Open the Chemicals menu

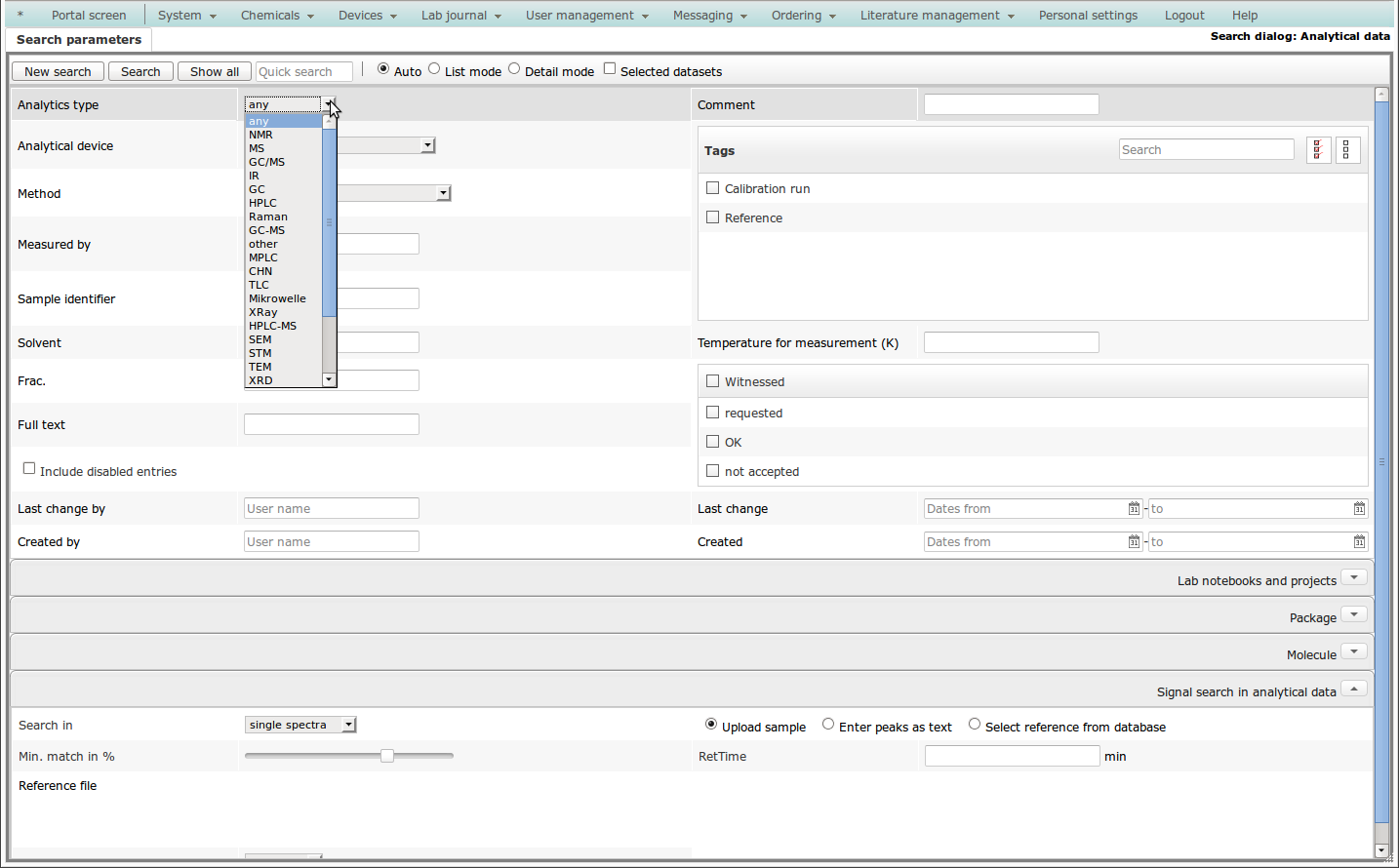pyautogui.click(x=277, y=16)
